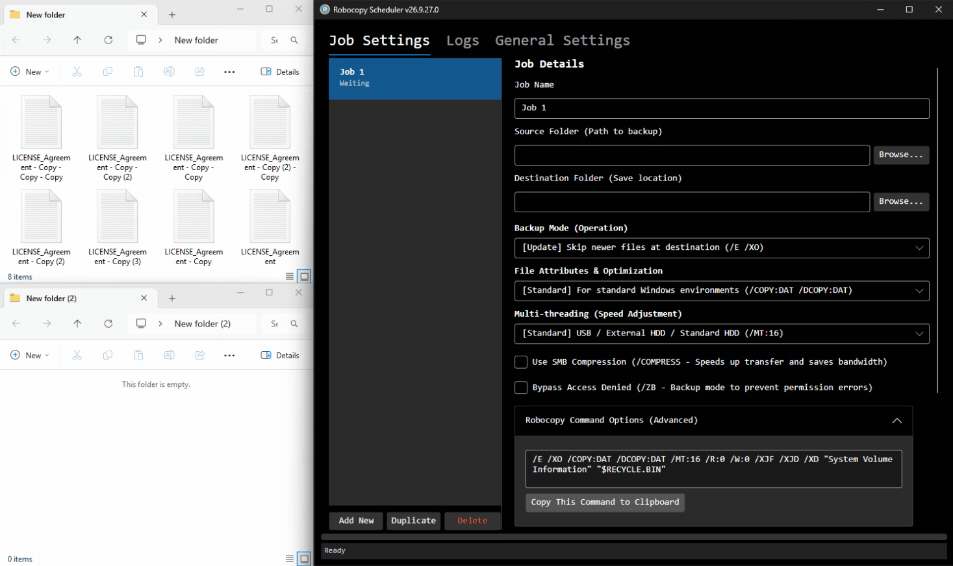Toggle Details pane in New folder (2) window
Screen dimensions: 953x566
click(x=280, y=355)
